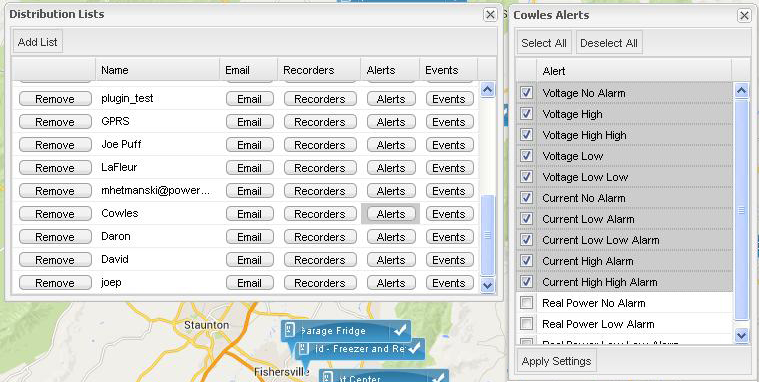Remove the Daron distribution list

pyautogui.click(x=55, y=237)
